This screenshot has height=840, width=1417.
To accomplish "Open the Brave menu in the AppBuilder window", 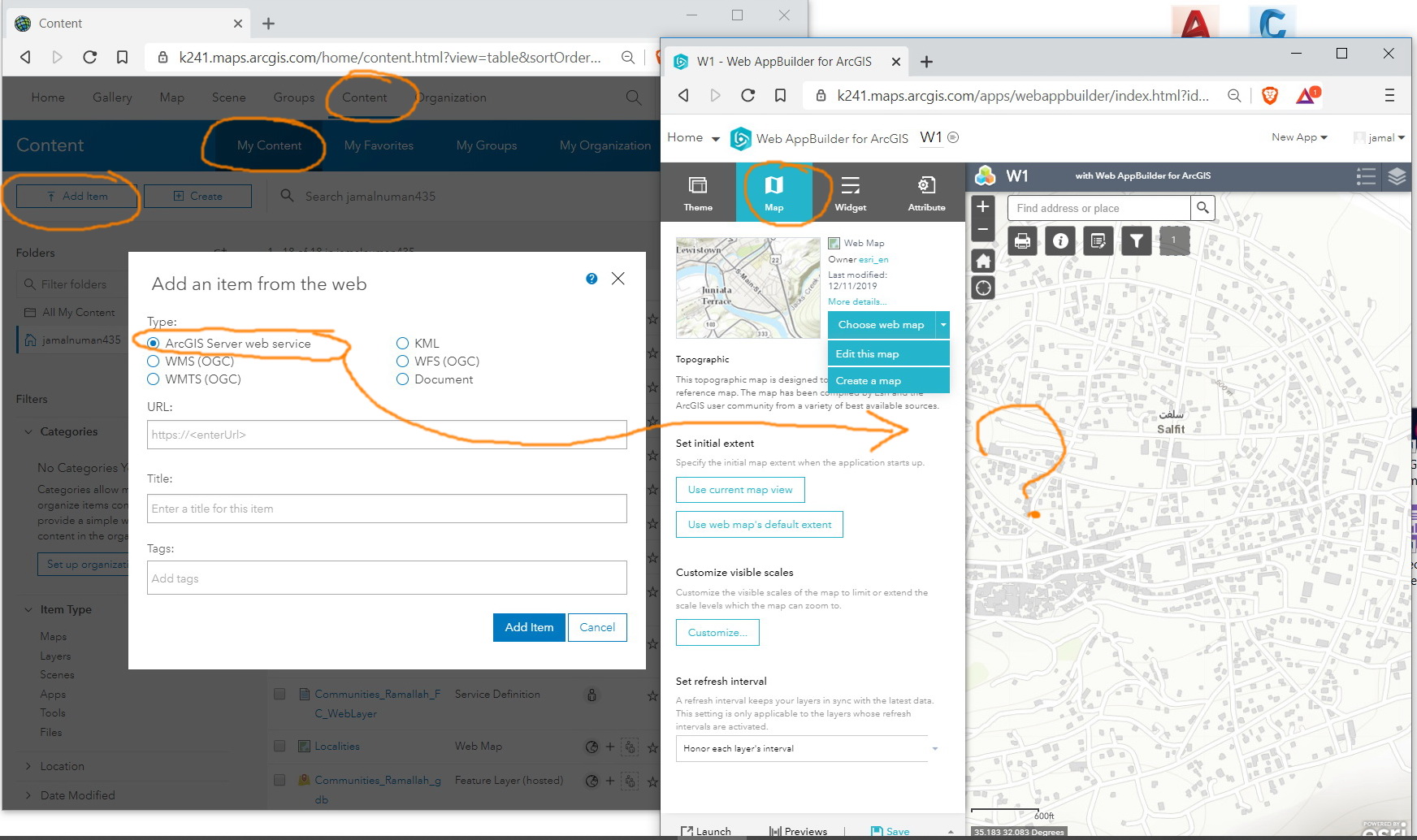I will [x=1389, y=96].
